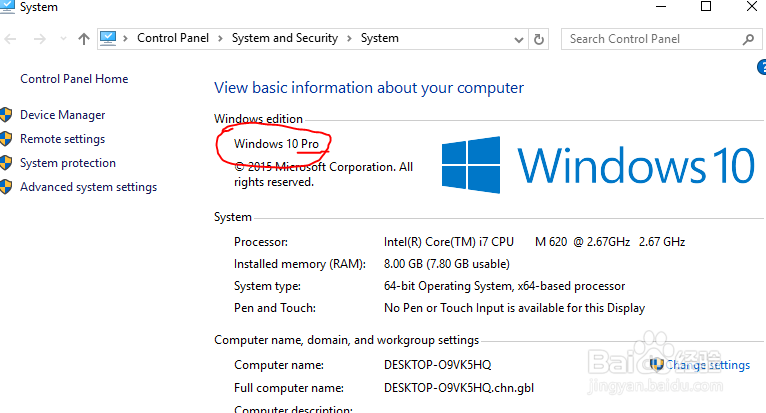Close the System window

(752, 6)
